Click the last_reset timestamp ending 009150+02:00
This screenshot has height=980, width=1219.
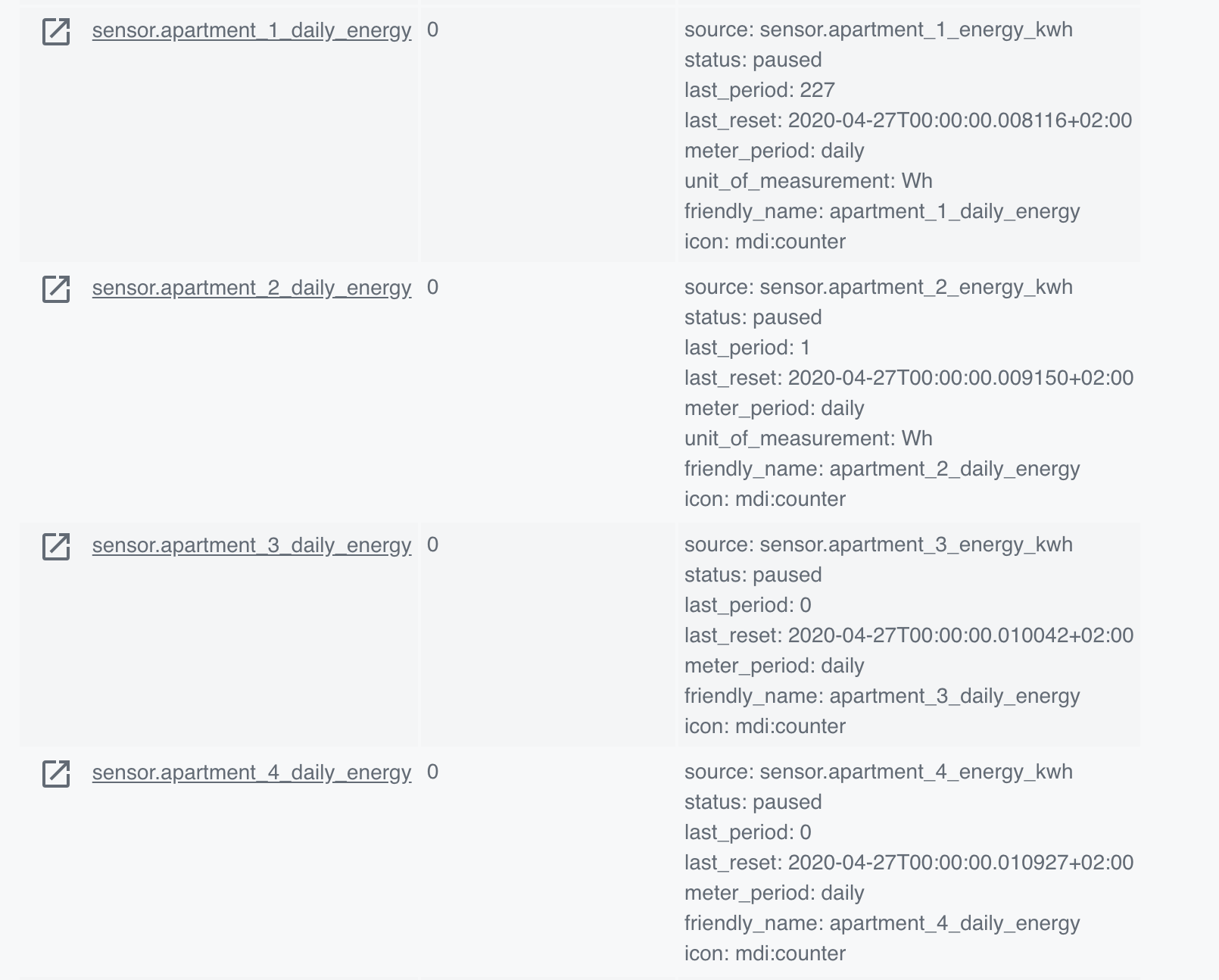click(909, 379)
